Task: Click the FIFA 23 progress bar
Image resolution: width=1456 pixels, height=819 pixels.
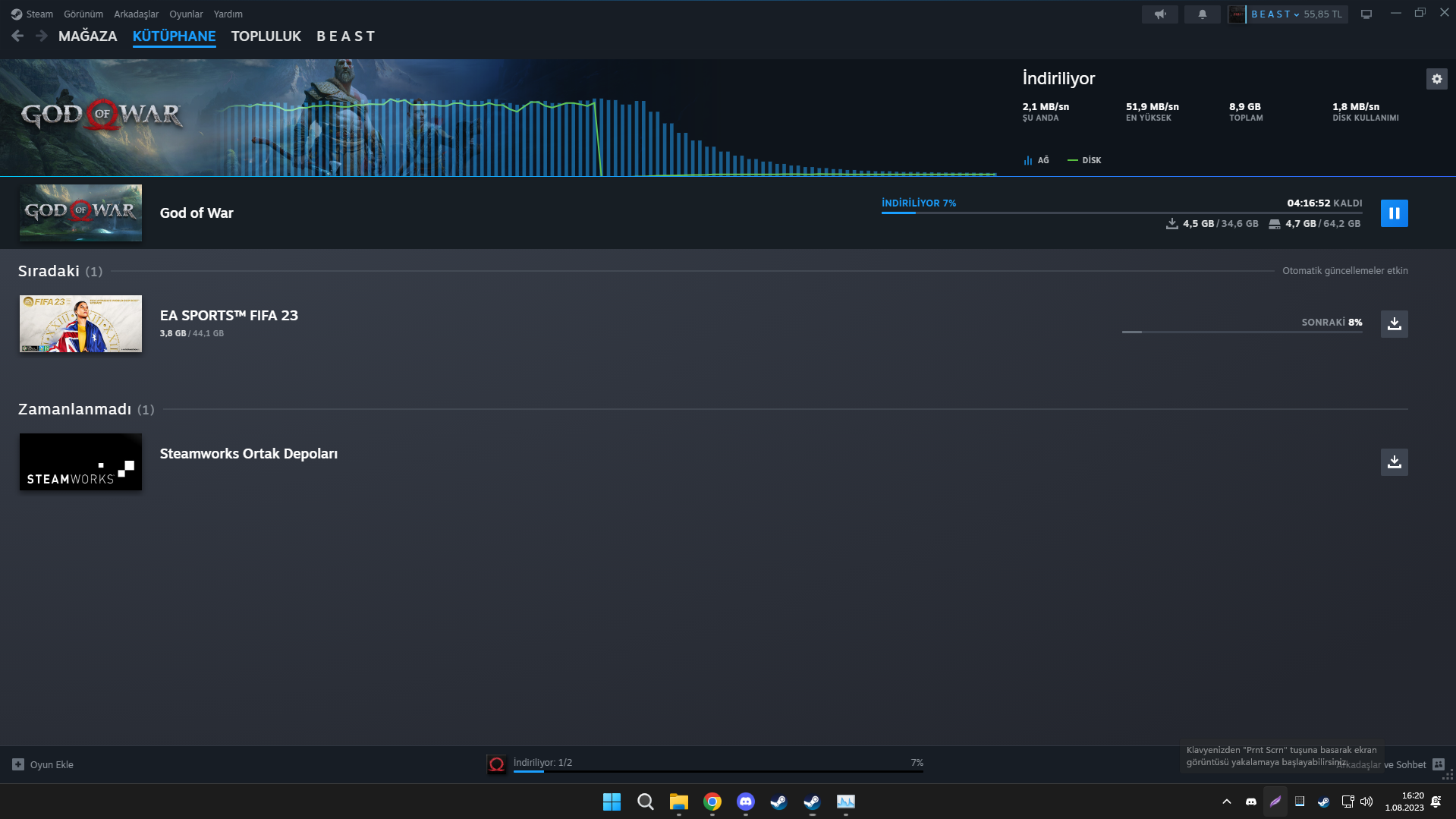Action: 1242,332
